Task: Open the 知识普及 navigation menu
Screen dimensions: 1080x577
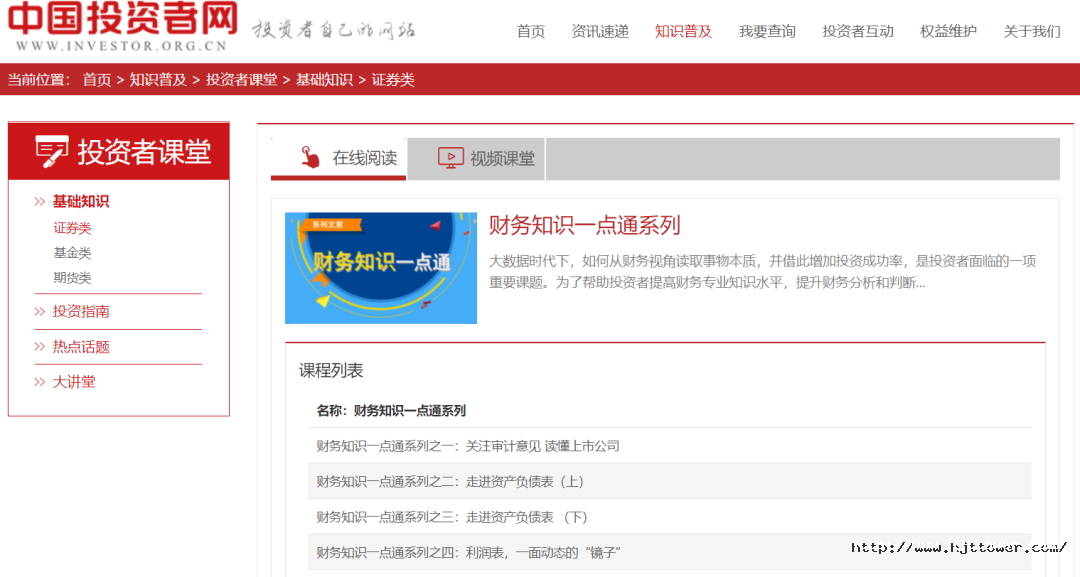Action: [x=683, y=31]
